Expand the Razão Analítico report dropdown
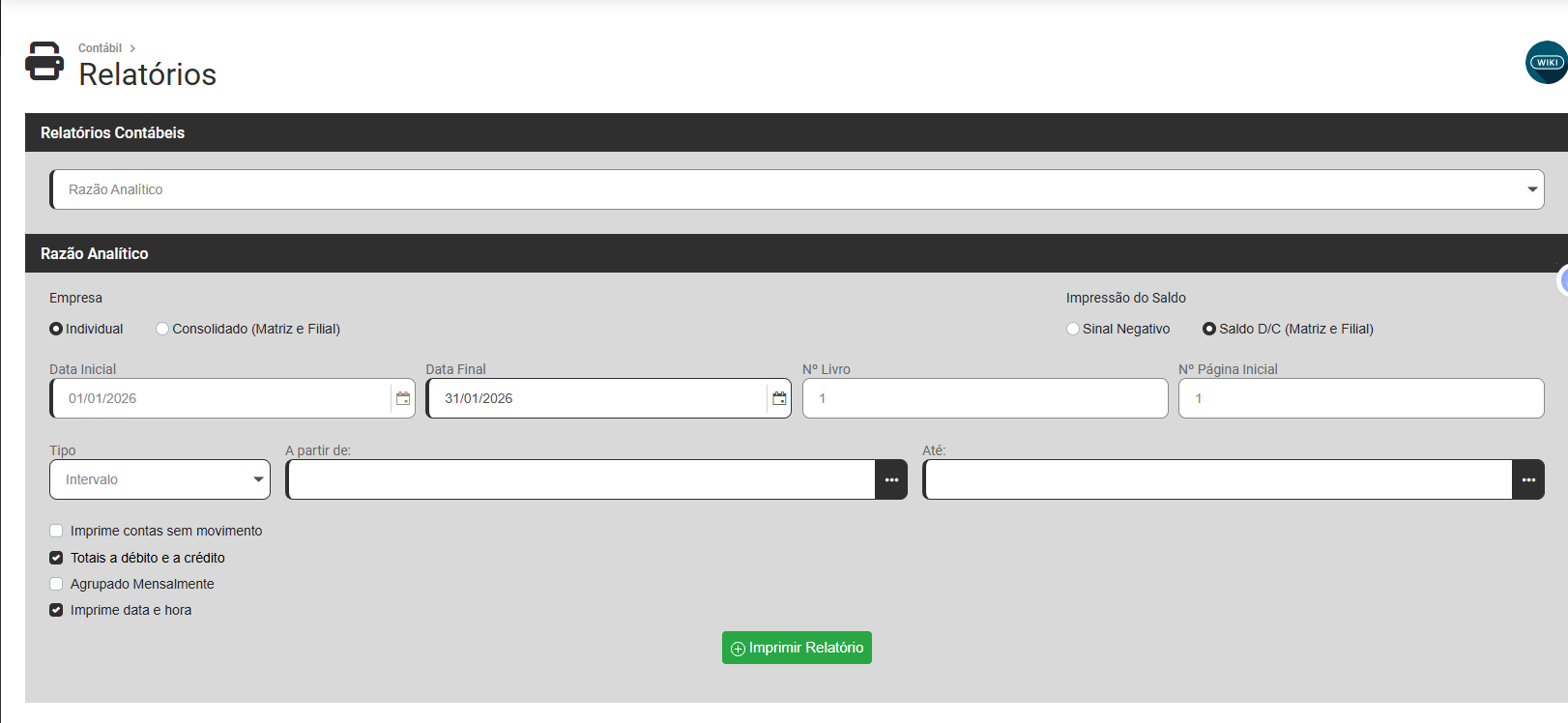 (x=797, y=189)
